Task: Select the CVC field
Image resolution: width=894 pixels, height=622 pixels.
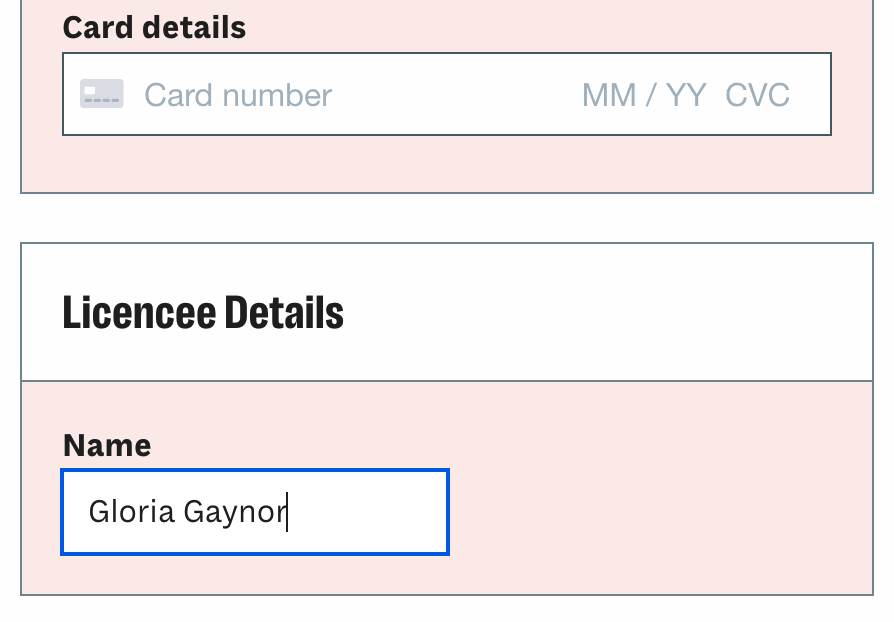Action: point(757,95)
